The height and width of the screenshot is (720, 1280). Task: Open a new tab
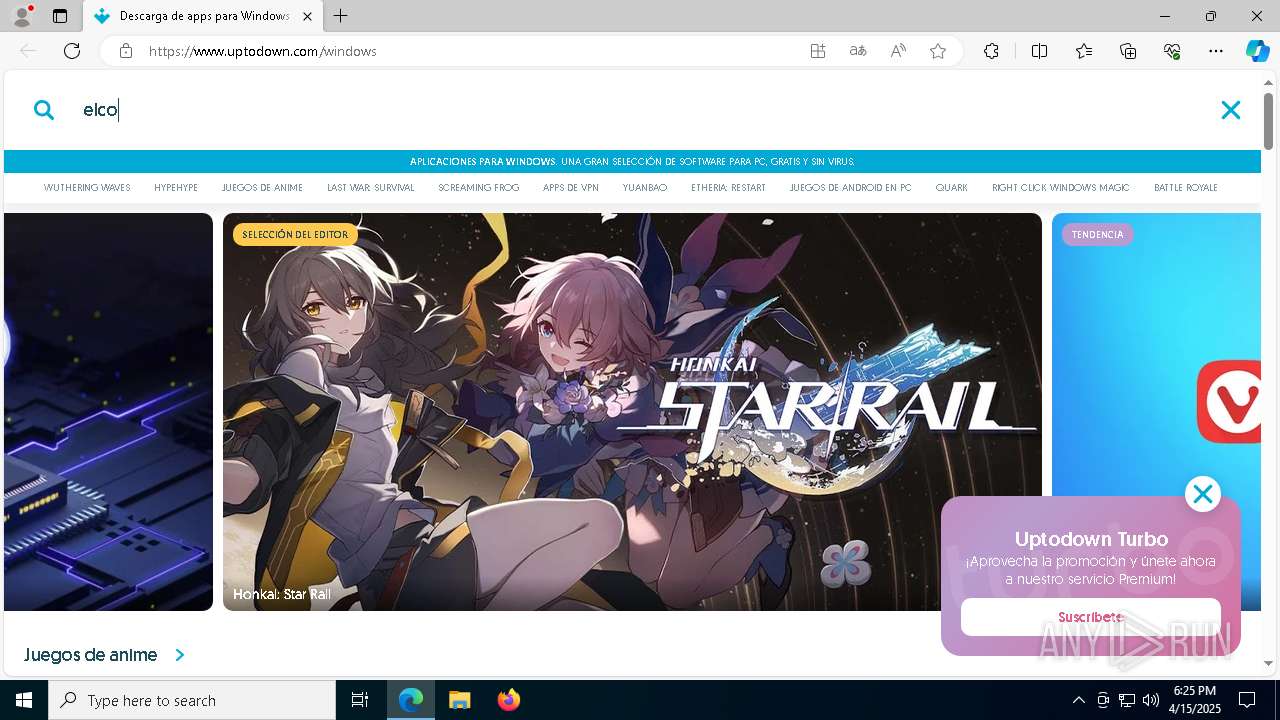tap(341, 16)
